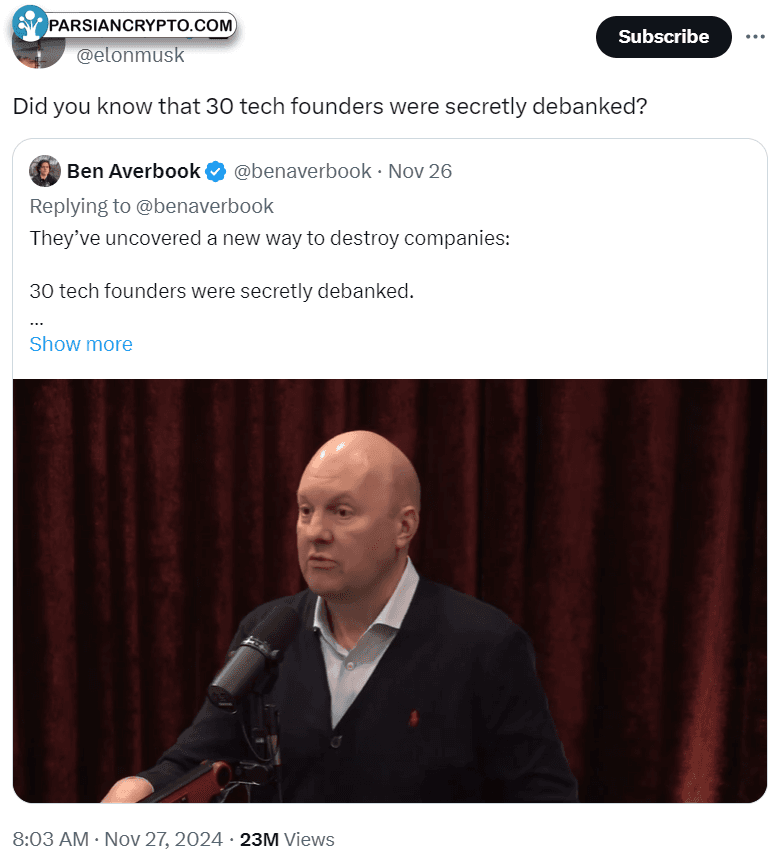The width and height of the screenshot is (773, 868).
Task: Click the PARSIANCRYPTO.COM watermark logo icon
Action: (29, 23)
